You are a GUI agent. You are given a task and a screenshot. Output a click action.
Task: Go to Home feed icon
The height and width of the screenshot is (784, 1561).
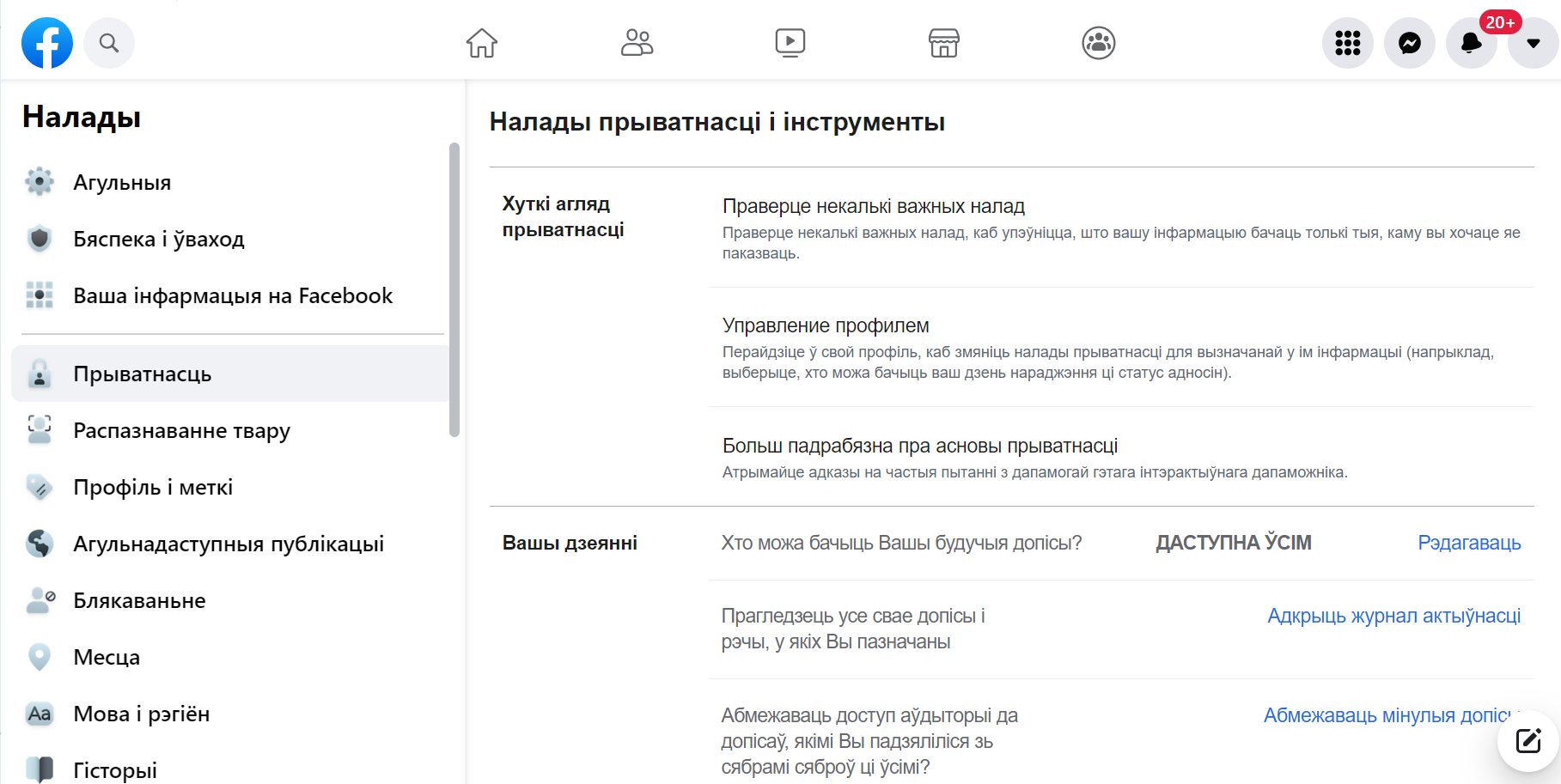(x=482, y=43)
